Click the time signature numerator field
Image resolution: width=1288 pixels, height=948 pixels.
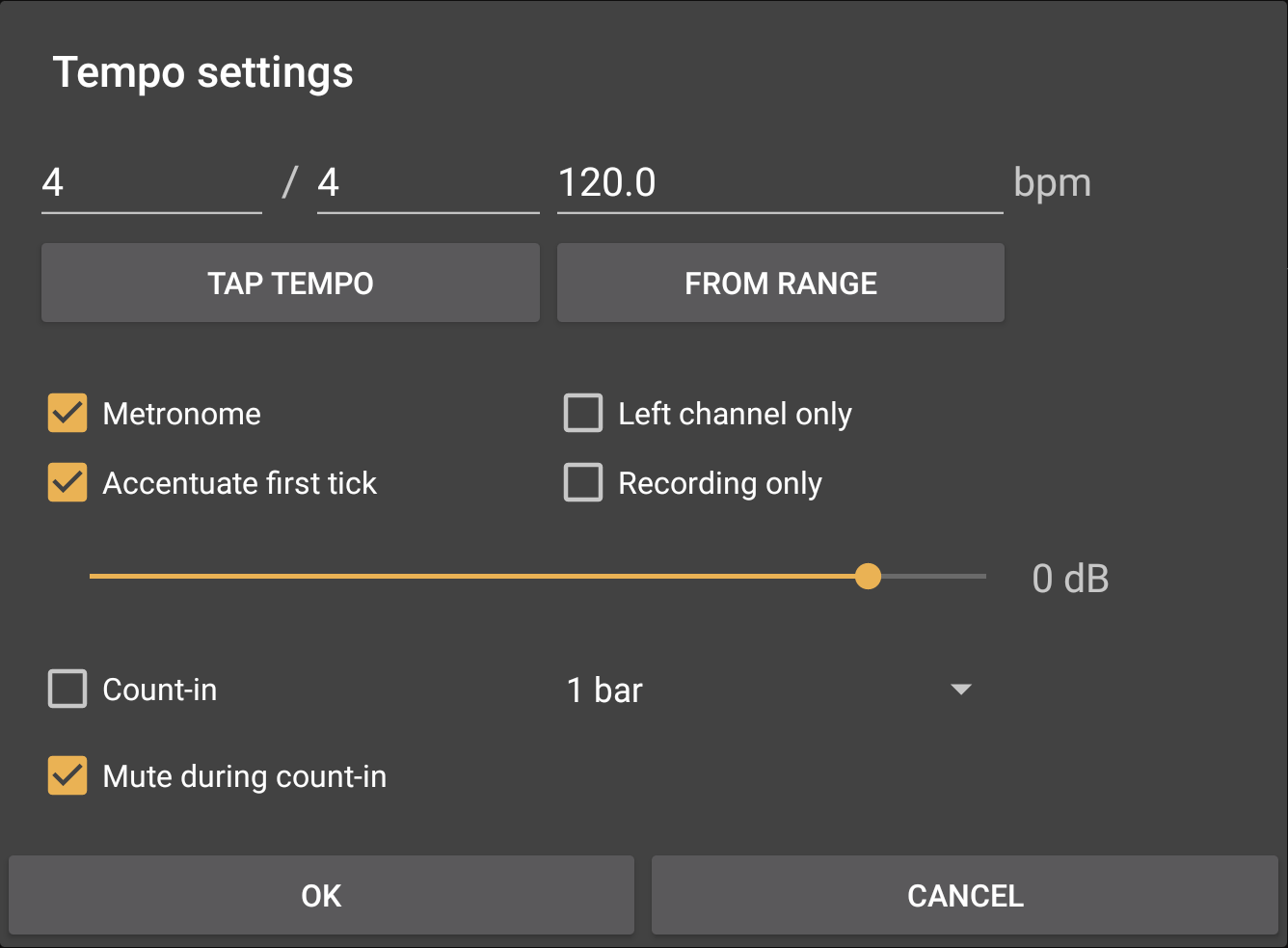[151, 183]
